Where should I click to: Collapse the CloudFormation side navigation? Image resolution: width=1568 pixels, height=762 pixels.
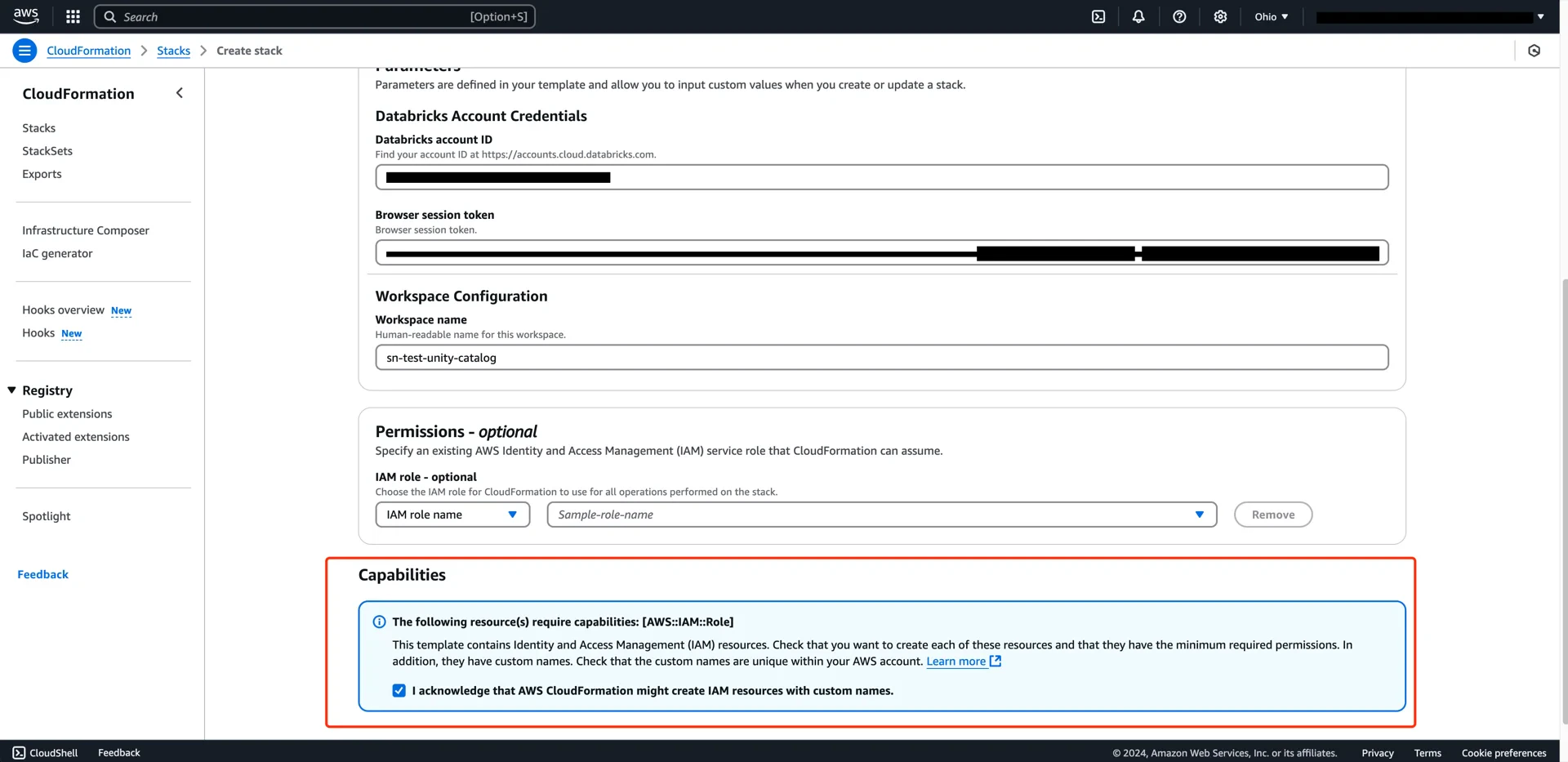tap(180, 93)
